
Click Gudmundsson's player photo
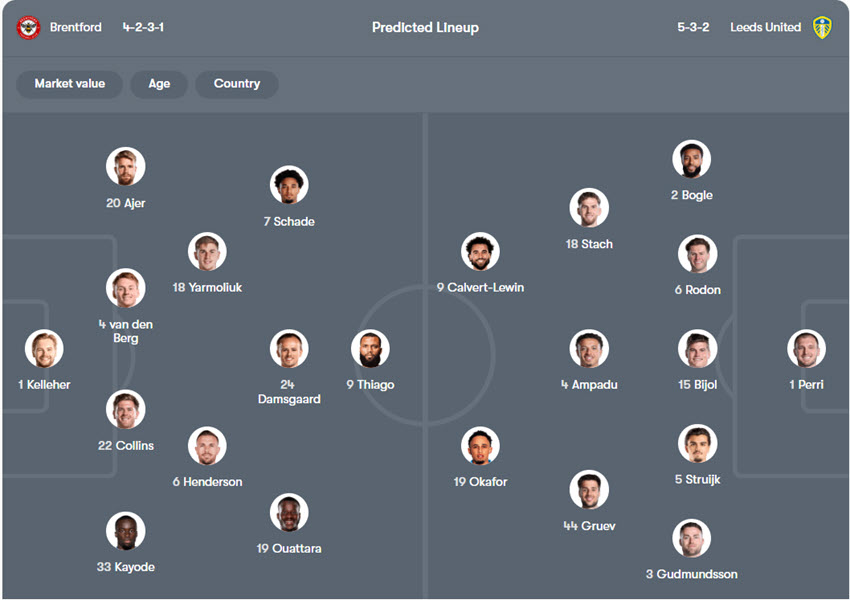(692, 538)
